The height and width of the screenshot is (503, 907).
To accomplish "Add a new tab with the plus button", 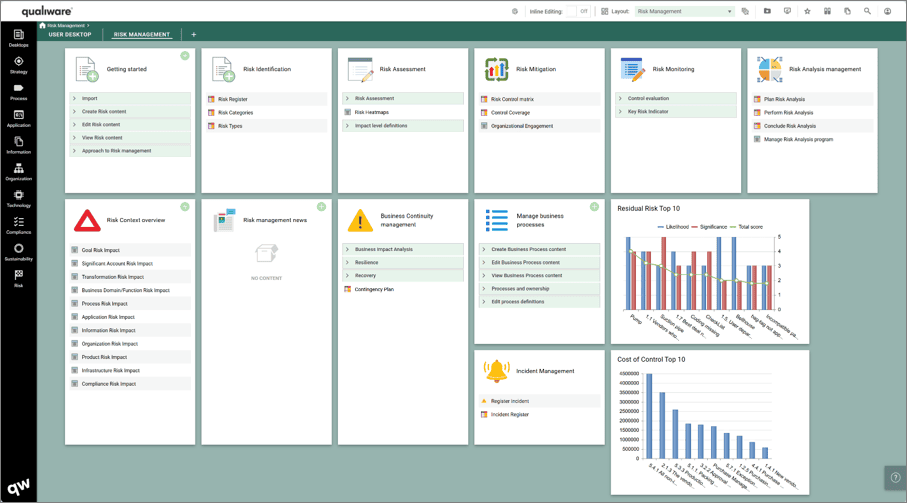I will click(194, 35).
